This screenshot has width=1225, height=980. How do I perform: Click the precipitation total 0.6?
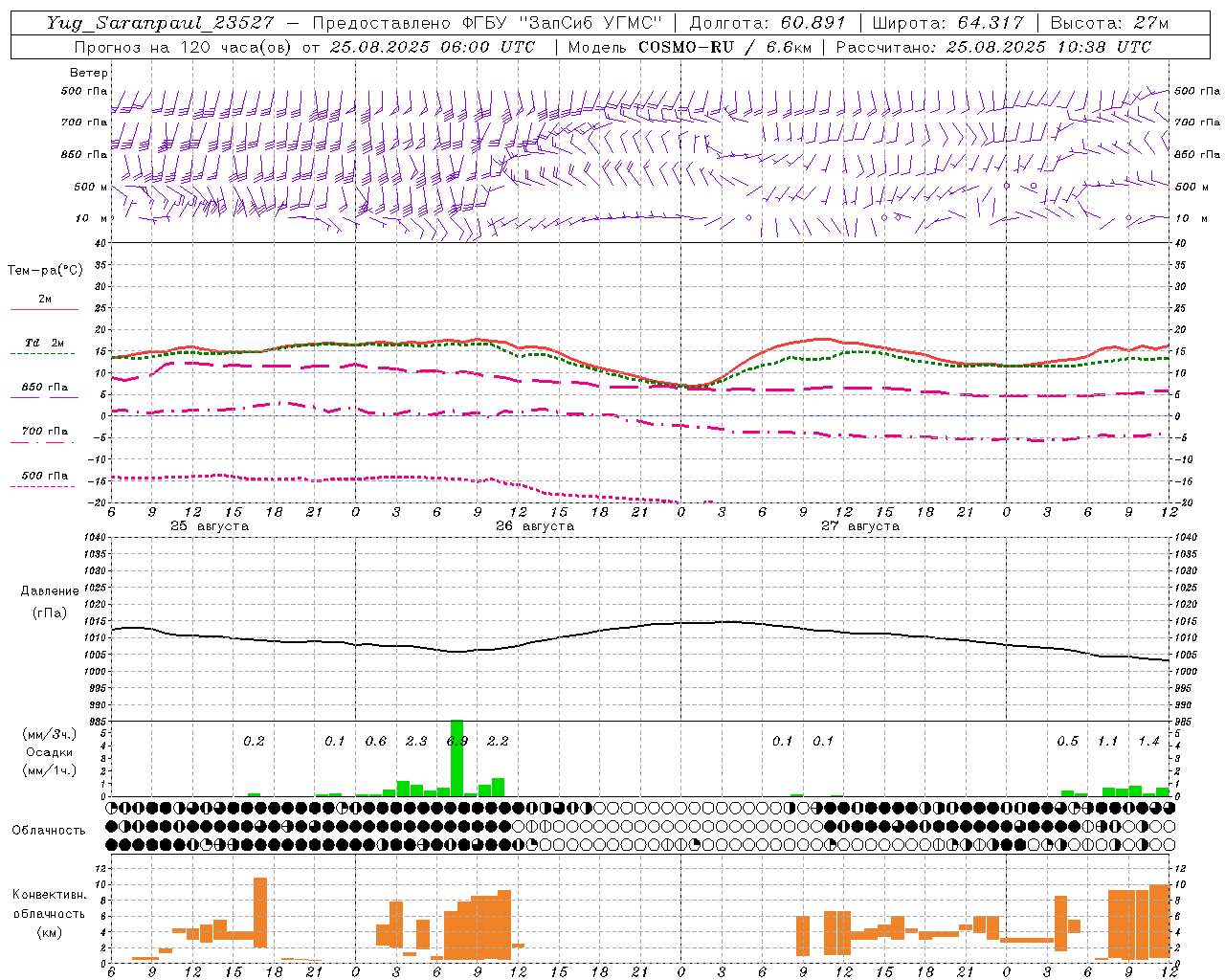[376, 741]
